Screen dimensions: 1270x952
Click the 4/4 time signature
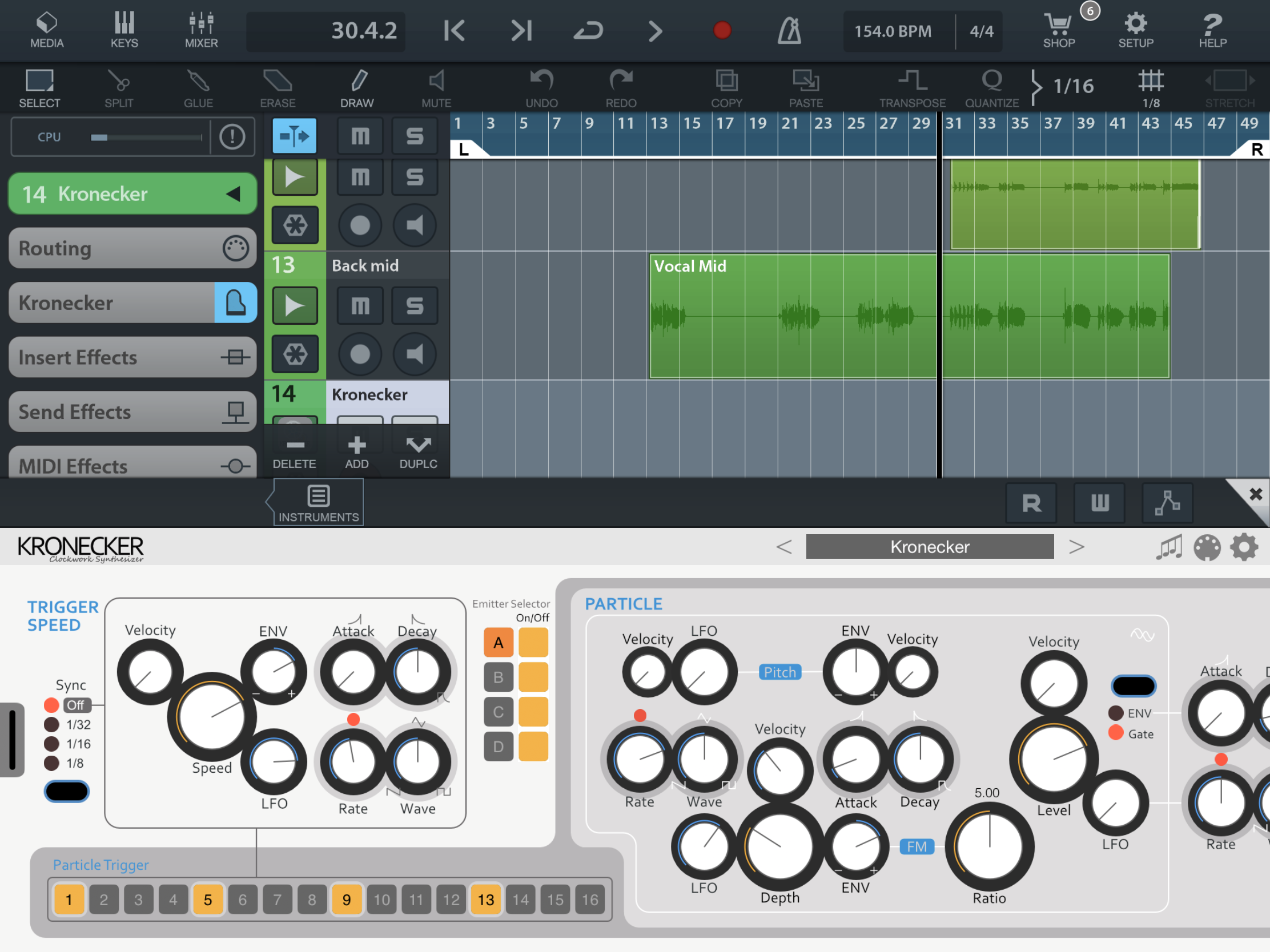click(981, 31)
